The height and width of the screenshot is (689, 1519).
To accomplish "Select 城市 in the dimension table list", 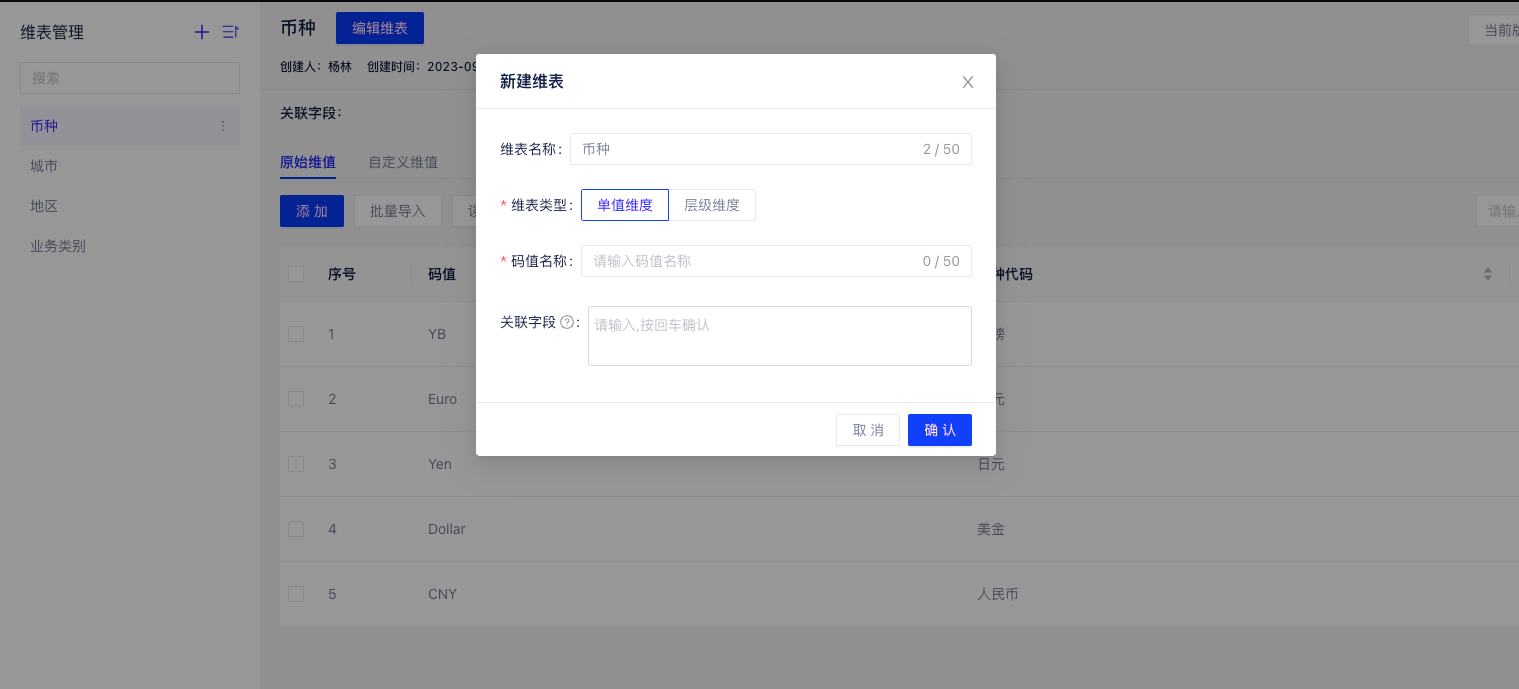I will [x=44, y=166].
